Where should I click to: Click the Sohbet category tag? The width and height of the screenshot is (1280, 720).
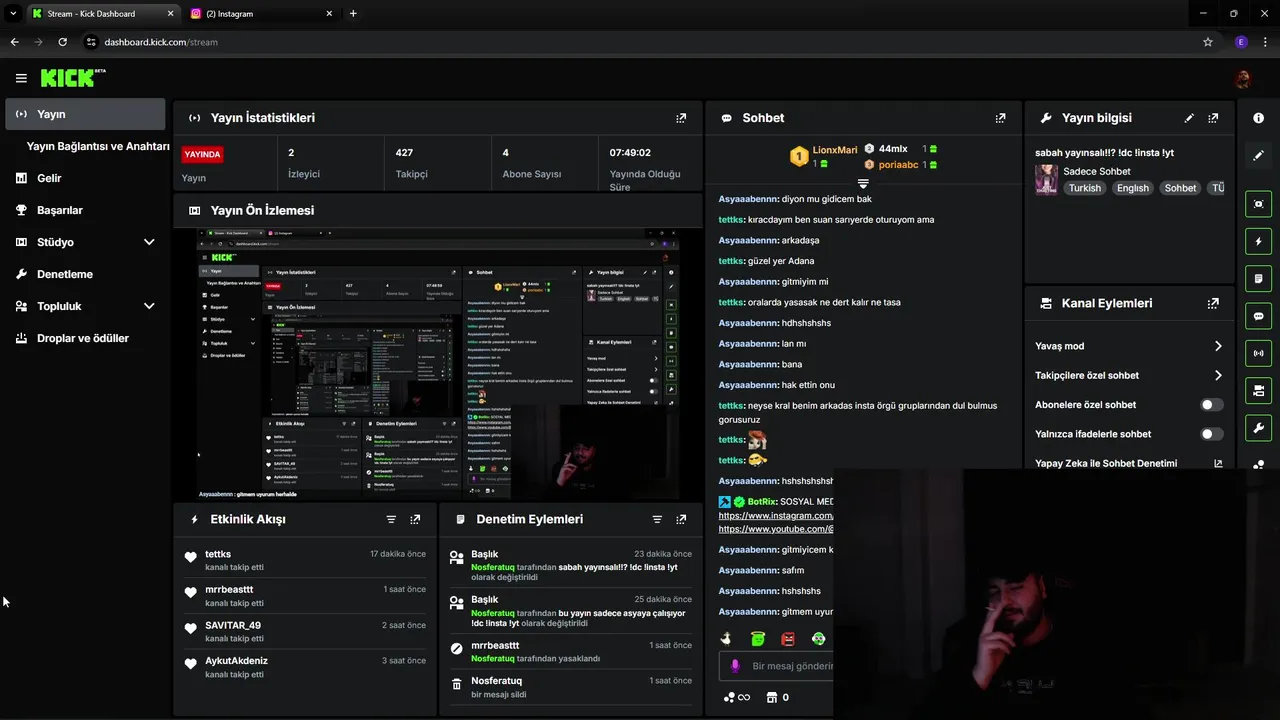(1180, 188)
